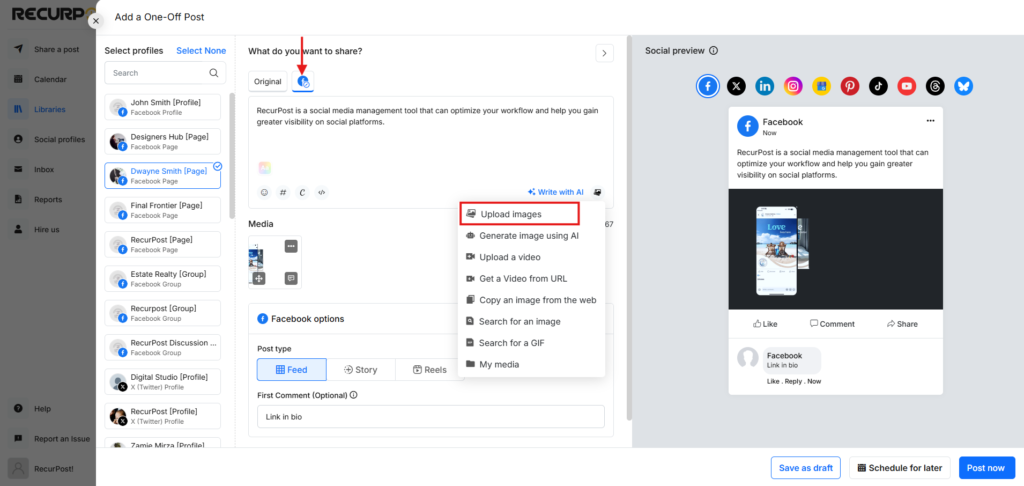
Task: Choose Copy an image from the web
Action: point(531,300)
